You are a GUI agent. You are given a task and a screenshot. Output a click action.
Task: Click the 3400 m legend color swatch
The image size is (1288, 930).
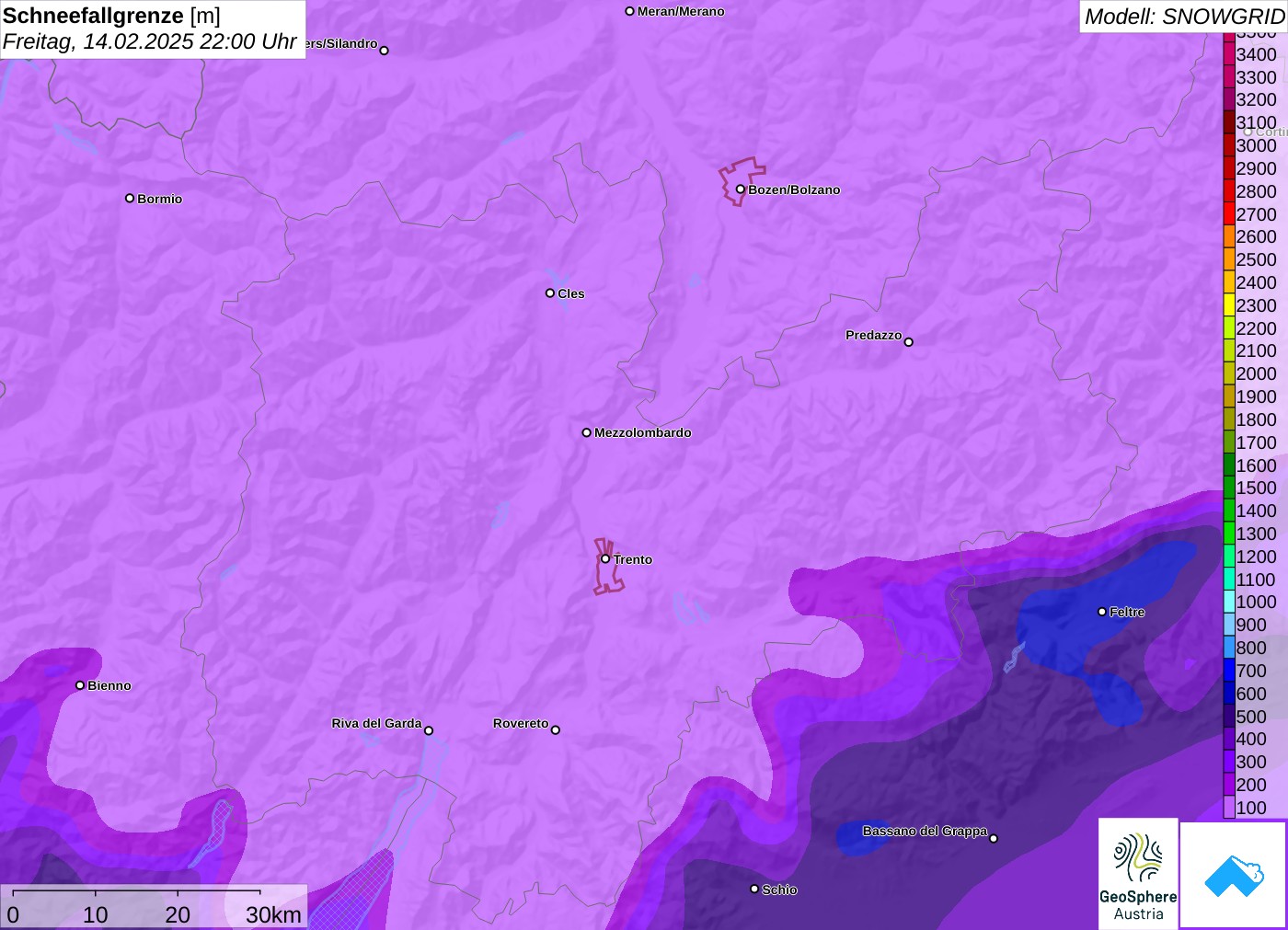(1229, 54)
